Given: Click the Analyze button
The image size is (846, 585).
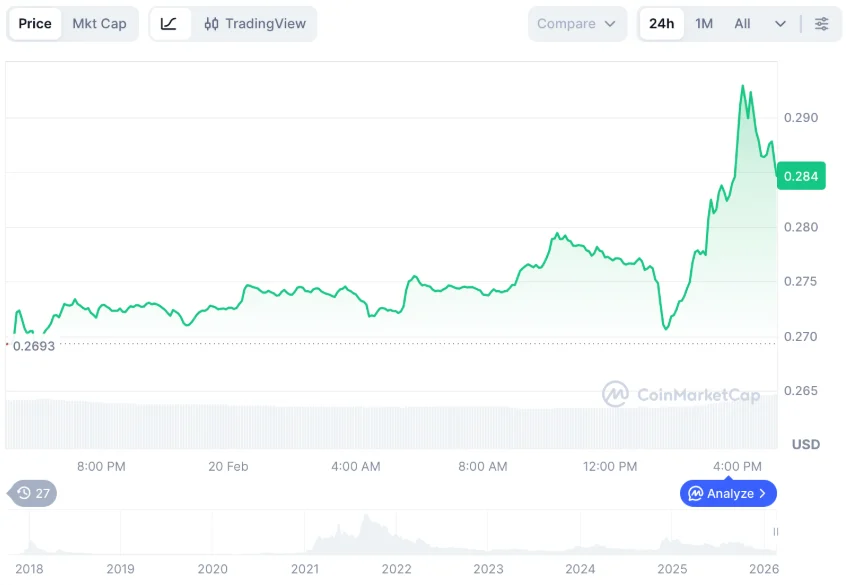Looking at the screenshot, I should click(728, 493).
